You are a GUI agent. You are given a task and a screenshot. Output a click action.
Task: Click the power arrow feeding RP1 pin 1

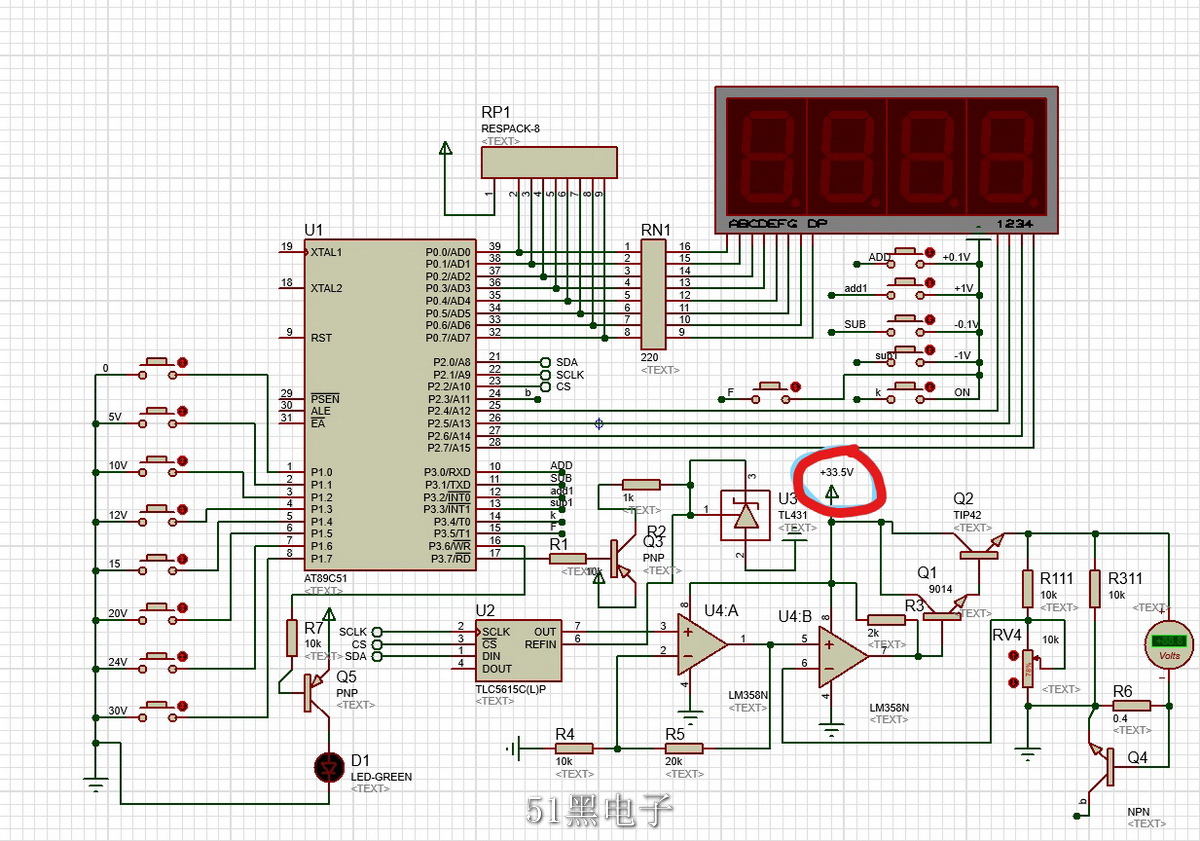[x=445, y=150]
